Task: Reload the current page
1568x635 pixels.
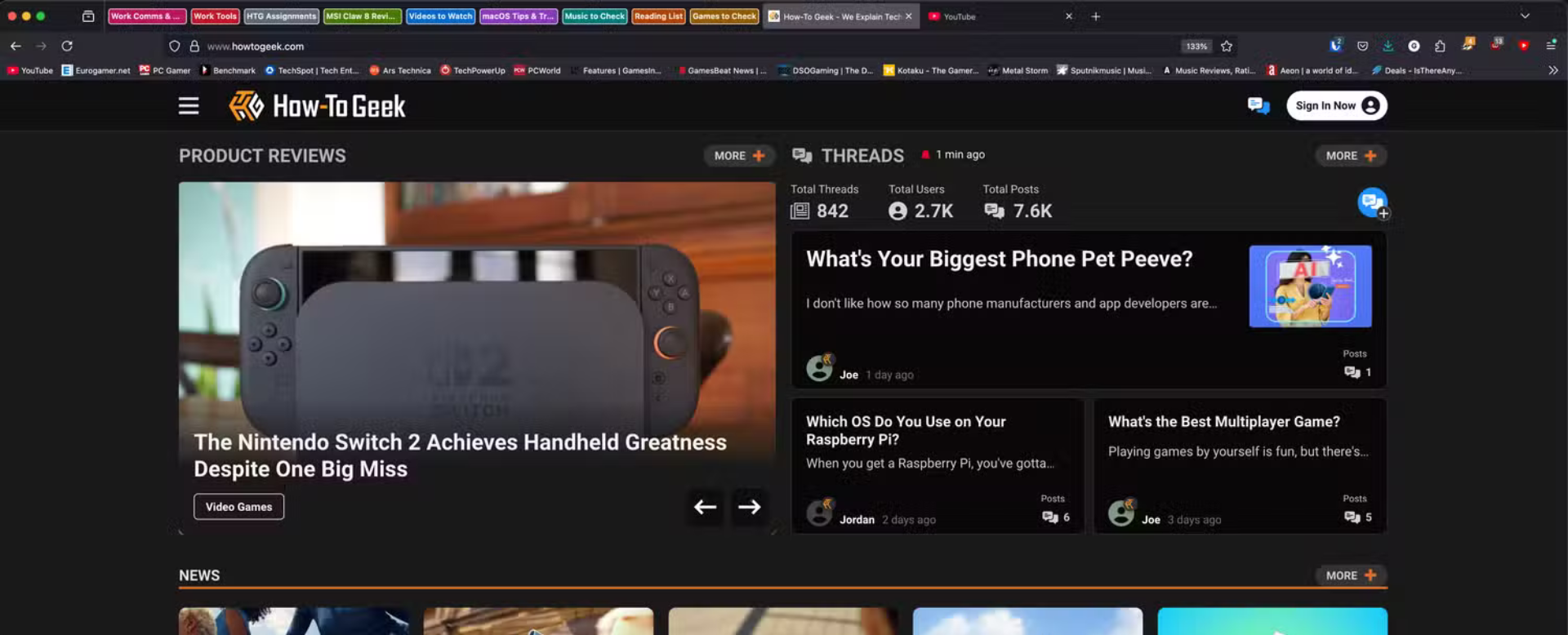Action: pyautogui.click(x=67, y=47)
